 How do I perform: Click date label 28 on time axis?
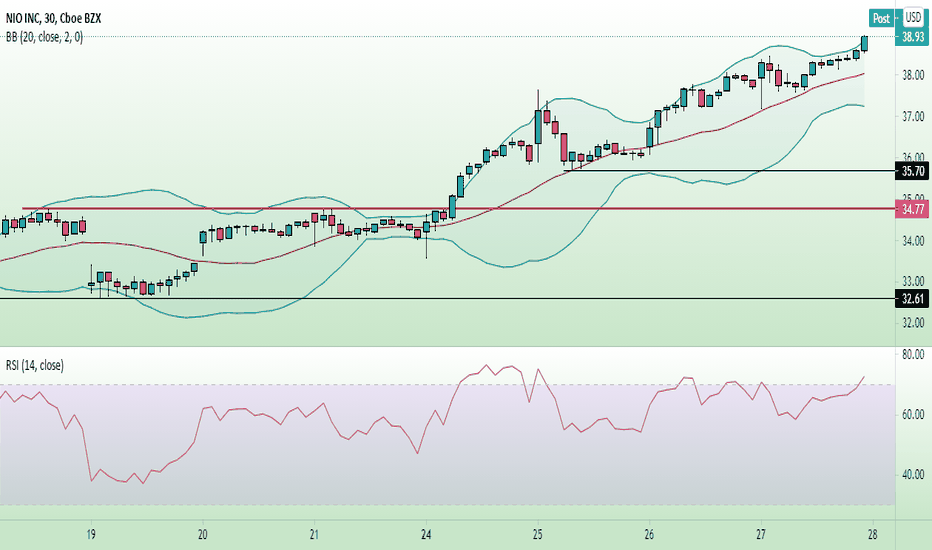point(873,535)
